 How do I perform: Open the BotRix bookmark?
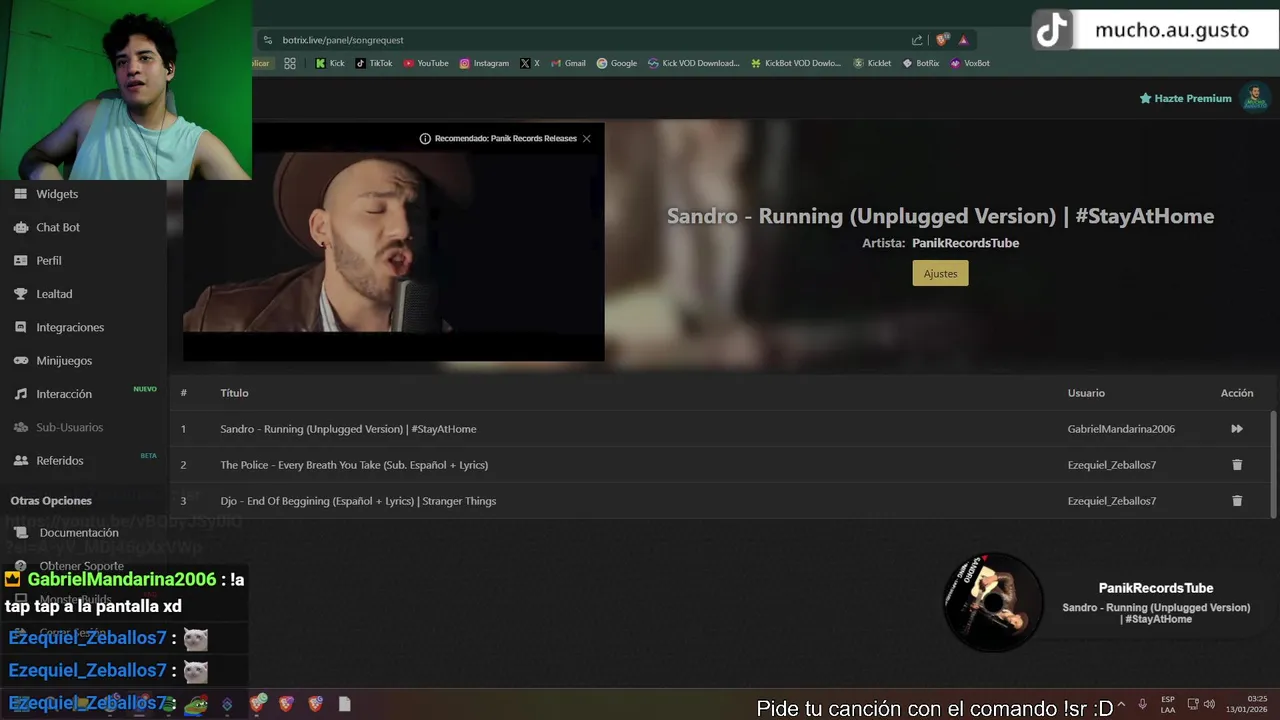(x=921, y=63)
